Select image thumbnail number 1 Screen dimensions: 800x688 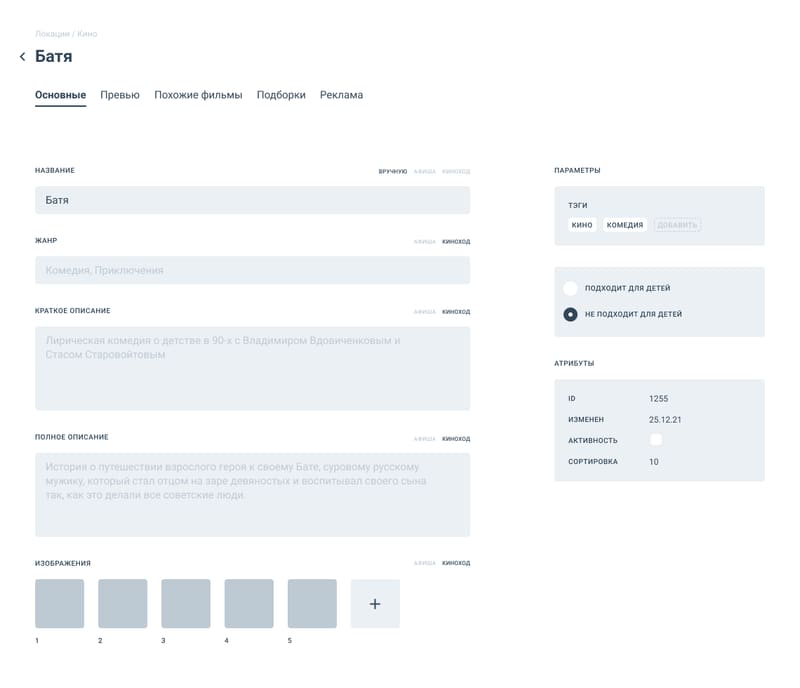[x=60, y=604]
